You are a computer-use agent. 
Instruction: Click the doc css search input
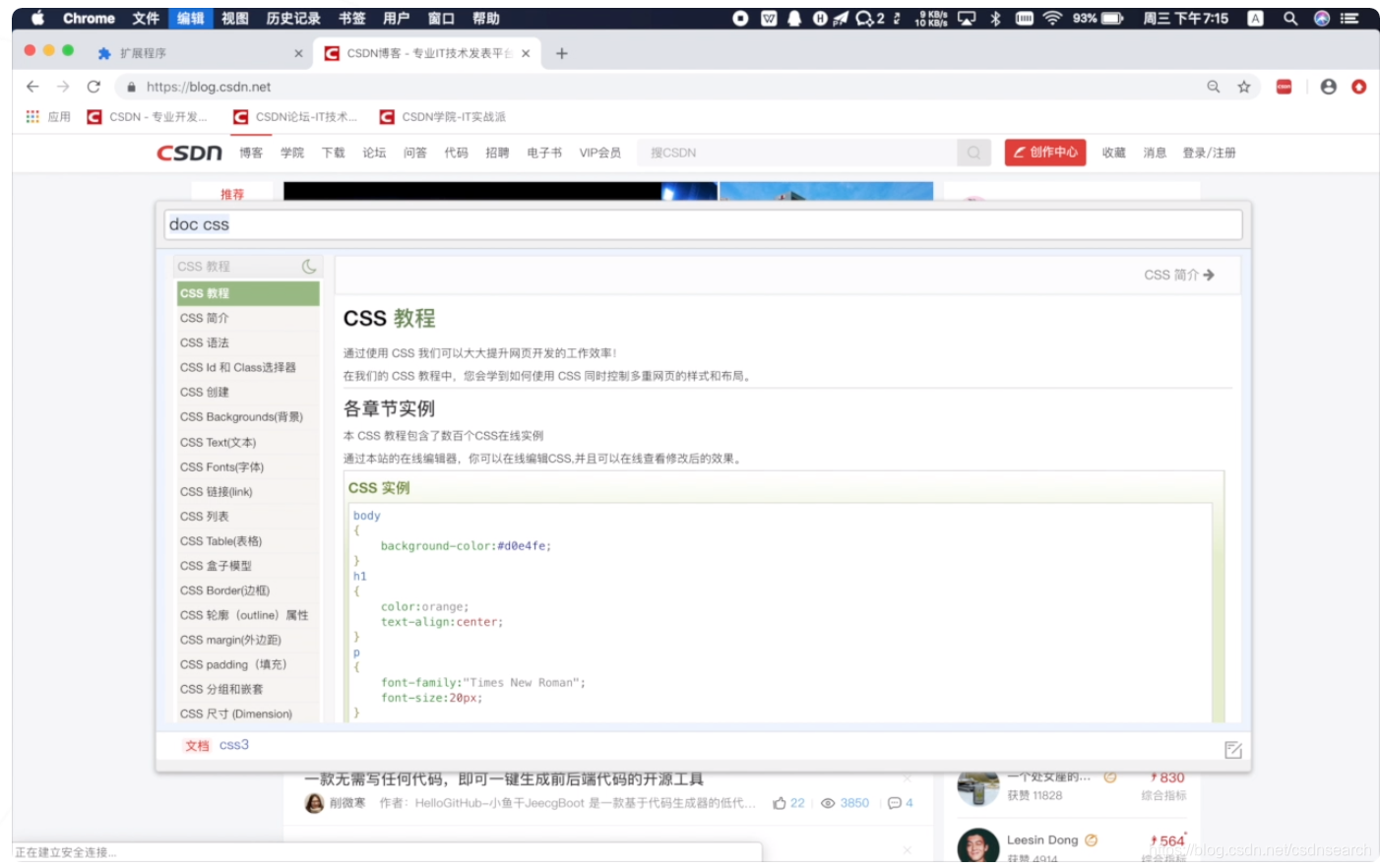(703, 224)
